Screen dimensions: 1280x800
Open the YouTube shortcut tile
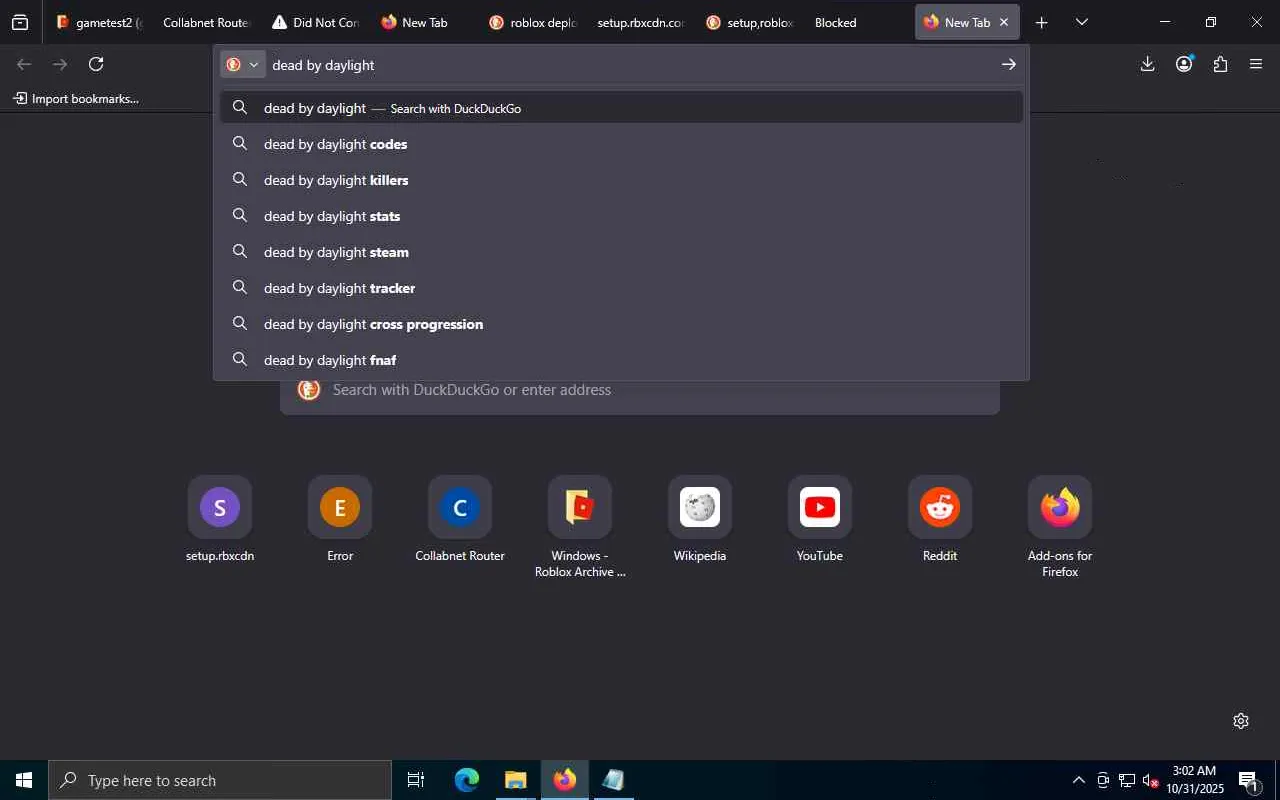[x=820, y=520]
